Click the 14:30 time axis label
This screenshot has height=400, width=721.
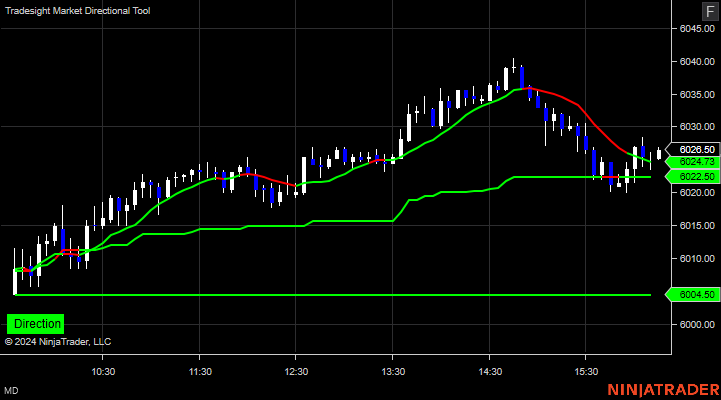[490, 371]
